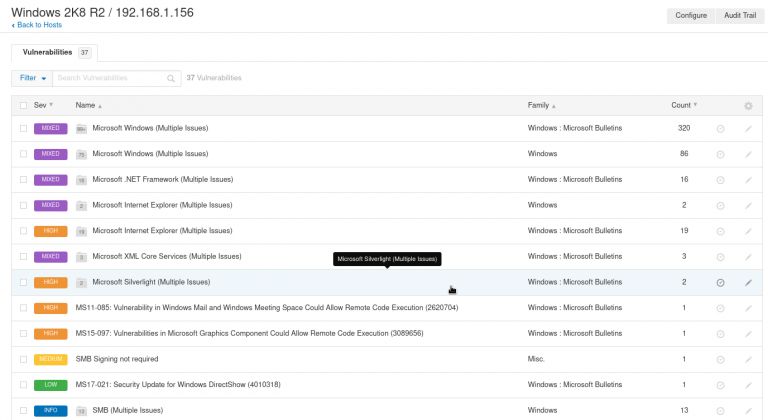Click circle check icon in XML Core Services row

click(720, 257)
